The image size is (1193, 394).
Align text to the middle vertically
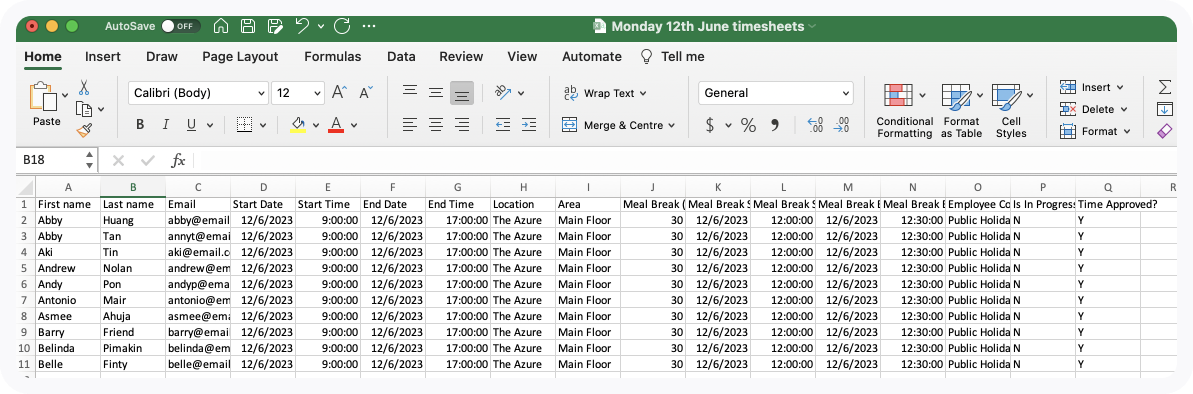coord(436,93)
